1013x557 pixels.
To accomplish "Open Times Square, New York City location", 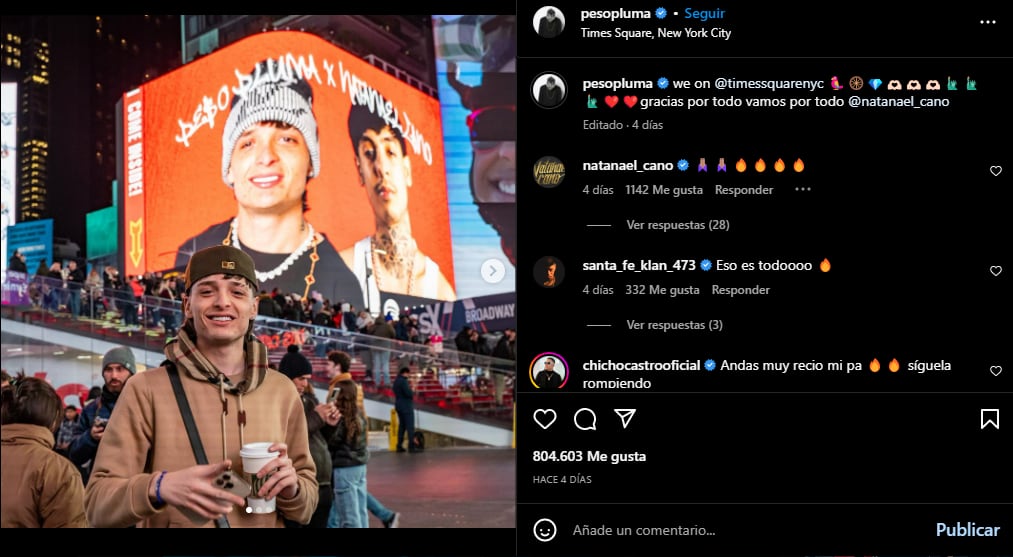I will [x=656, y=32].
